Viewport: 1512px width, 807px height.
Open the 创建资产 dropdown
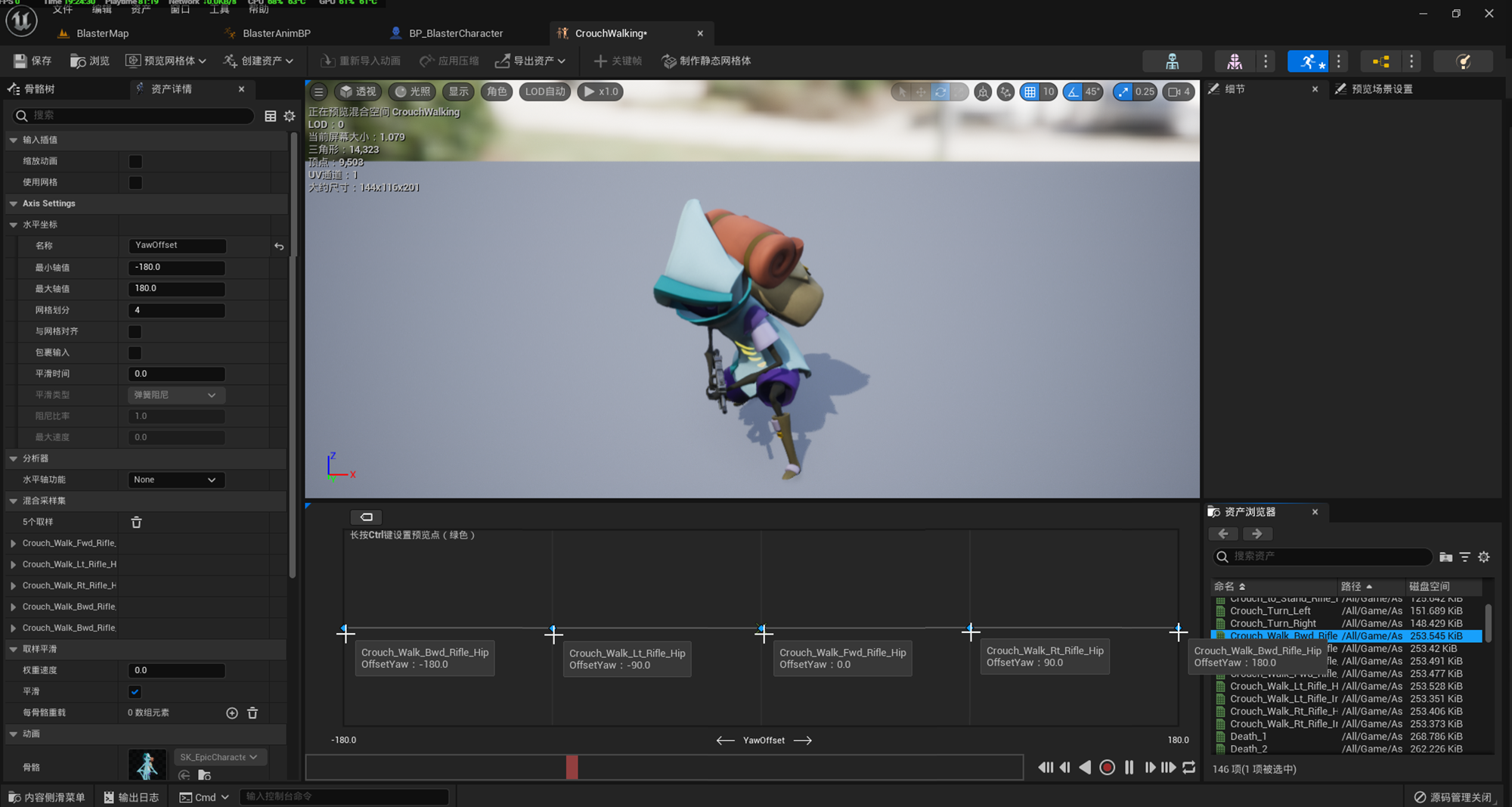click(x=259, y=61)
